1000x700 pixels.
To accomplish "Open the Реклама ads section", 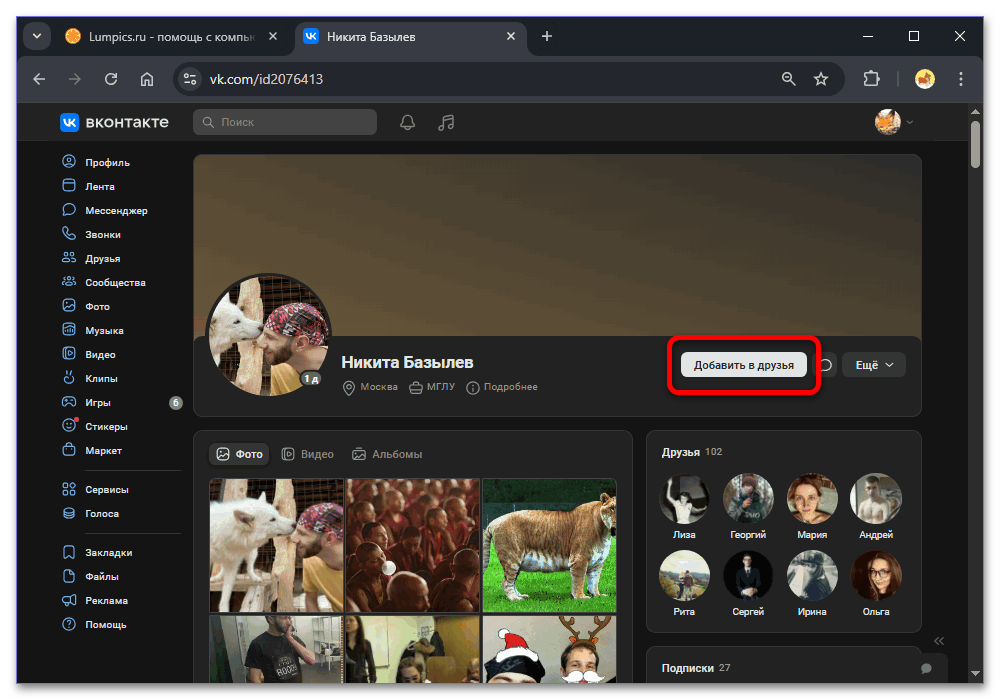I will [94, 601].
